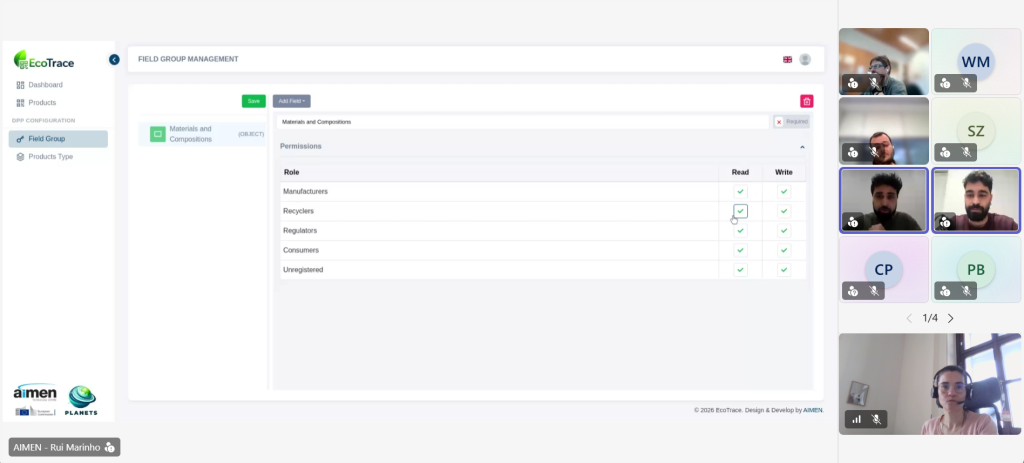Toggle Write permission for Consumers
Screen dimensions: 1024x463
point(784,250)
